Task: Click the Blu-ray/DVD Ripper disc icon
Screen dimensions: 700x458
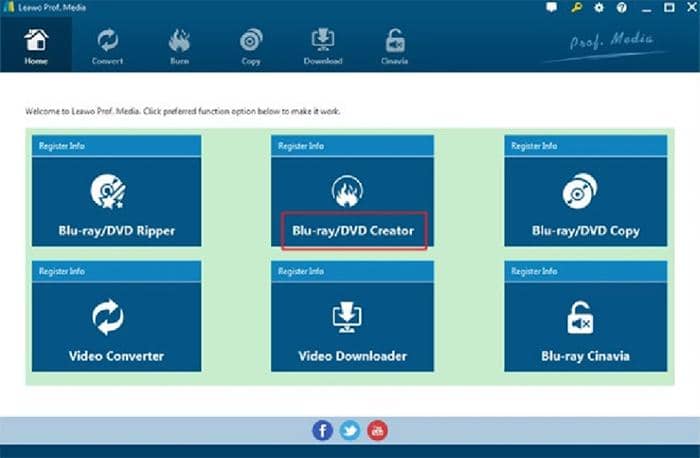Action: (108, 191)
